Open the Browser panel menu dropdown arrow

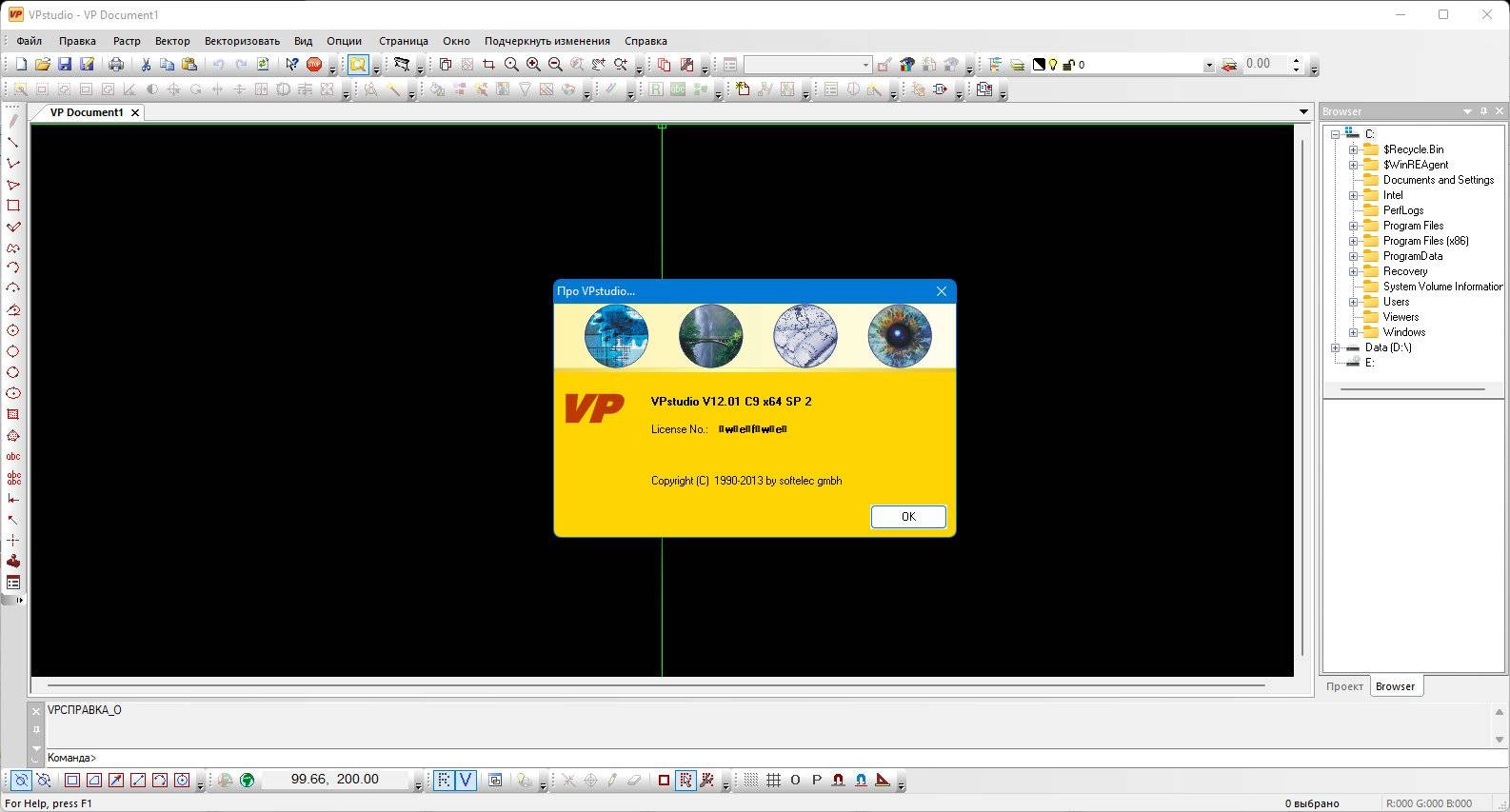click(1467, 111)
